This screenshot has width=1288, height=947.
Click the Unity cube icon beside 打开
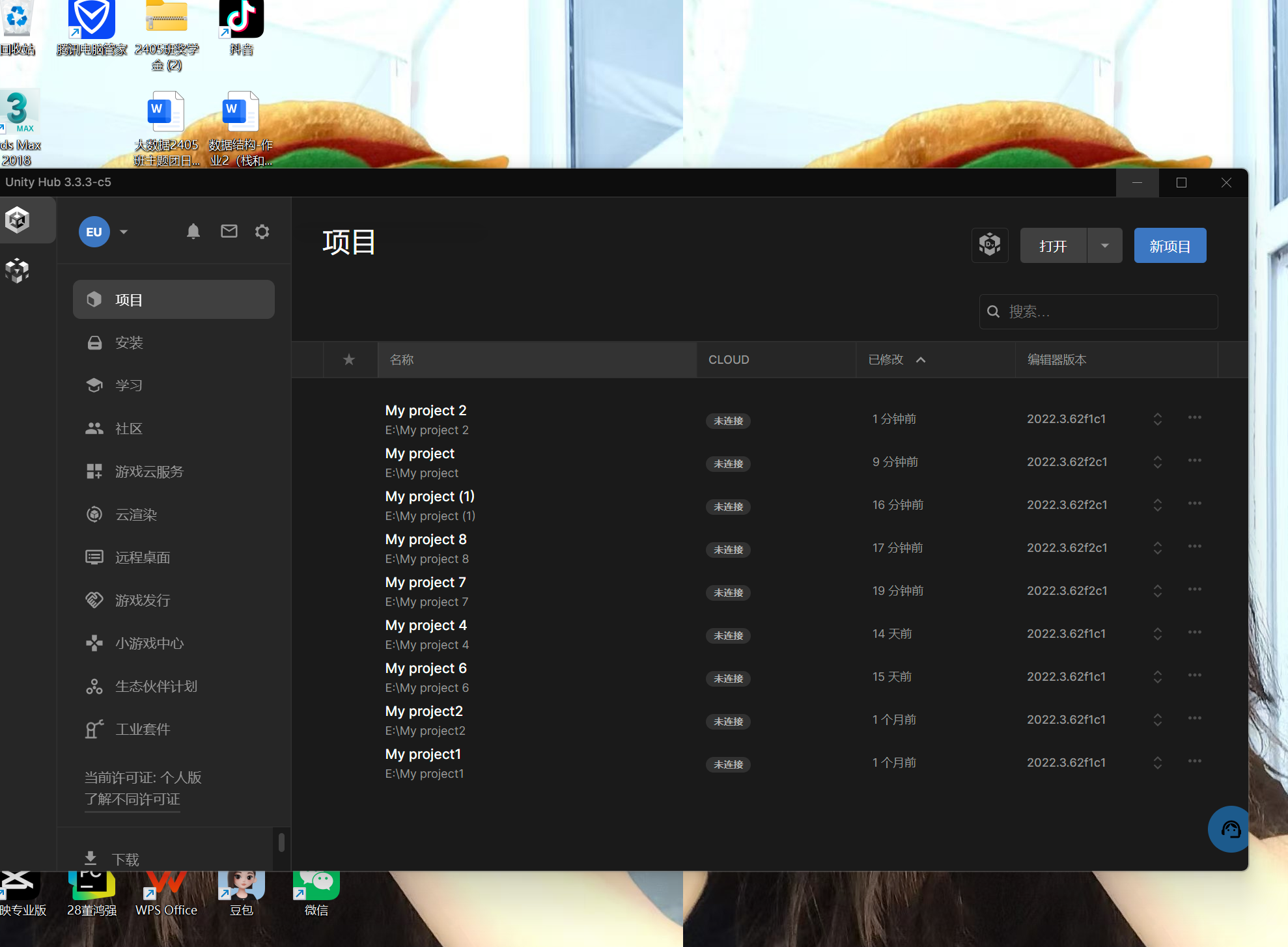(x=990, y=245)
